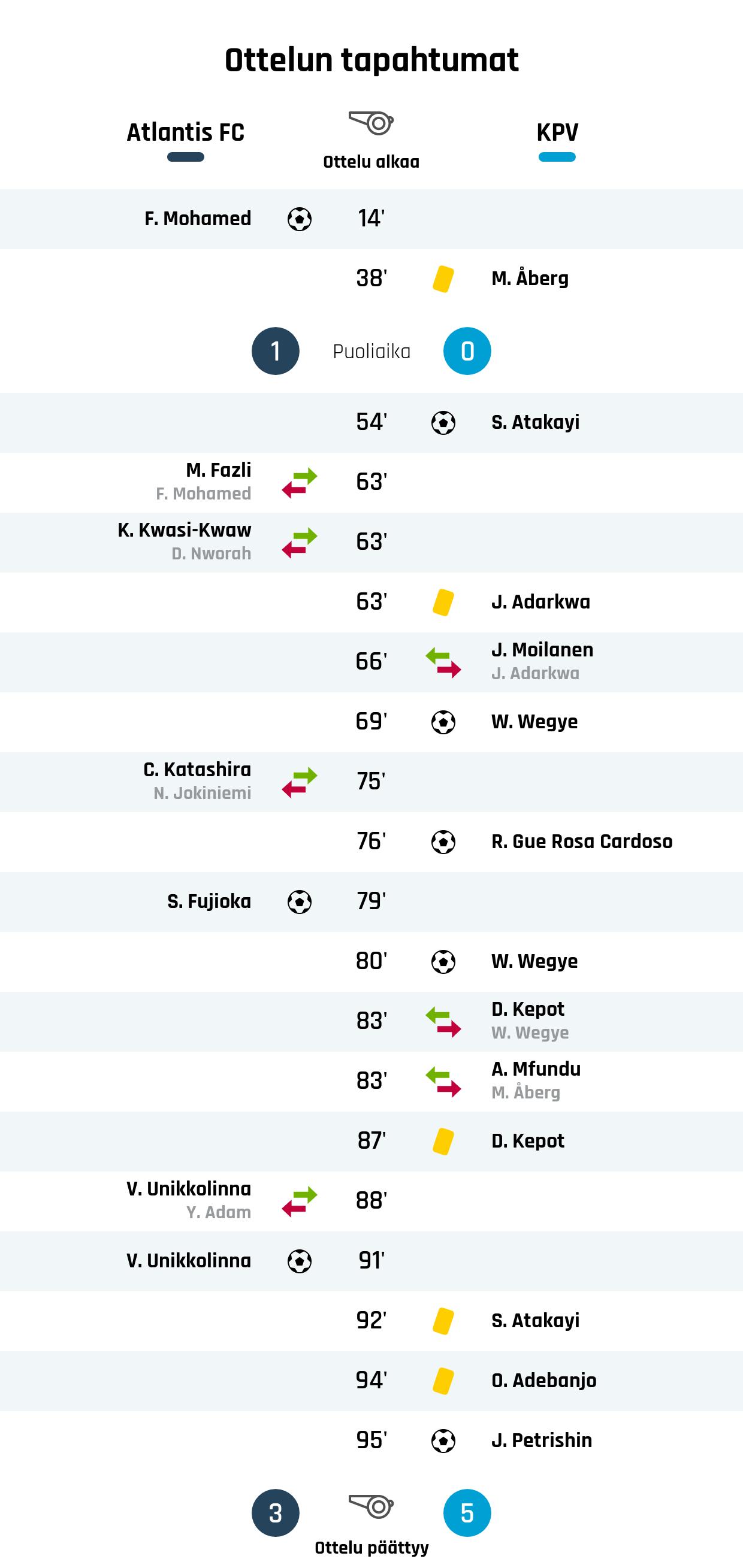The width and height of the screenshot is (743, 1568).
Task: Click player name S. Fujioka
Action: click(209, 901)
